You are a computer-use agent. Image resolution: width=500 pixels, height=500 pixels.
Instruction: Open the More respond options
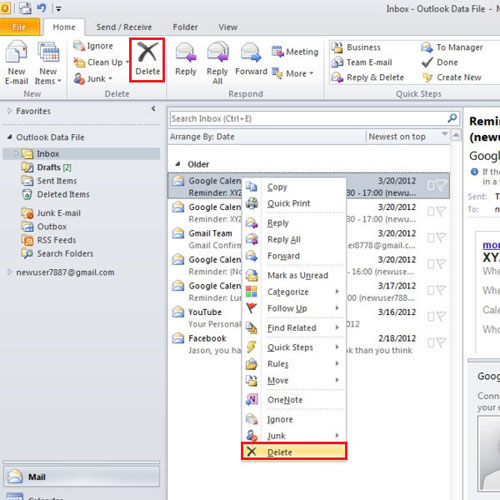click(293, 73)
